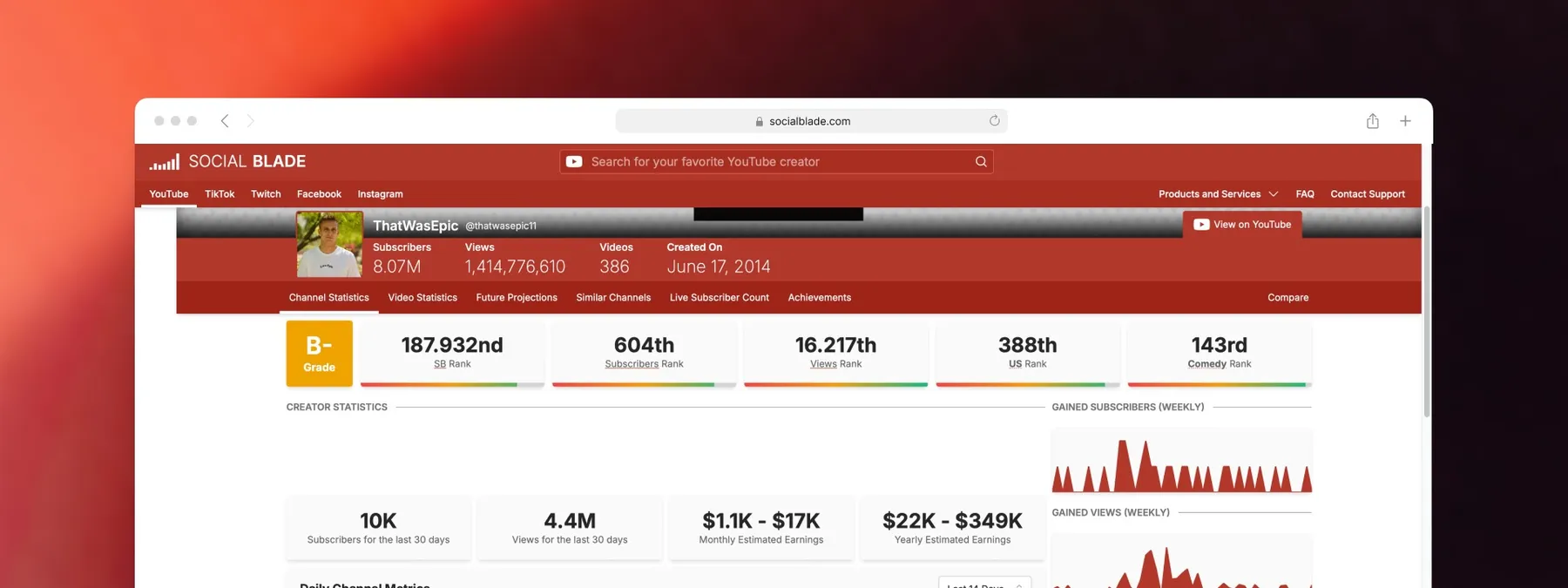Click 4.4M views last 30 days card
1568x588 pixels.
[x=570, y=528]
